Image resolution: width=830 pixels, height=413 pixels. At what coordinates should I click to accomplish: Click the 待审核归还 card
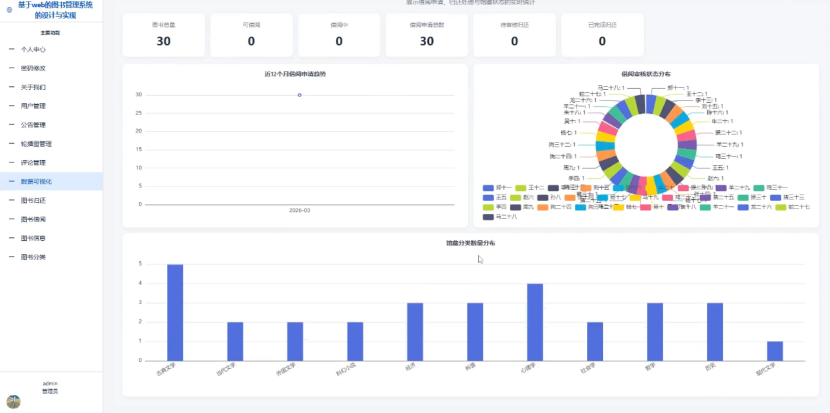[515, 35]
